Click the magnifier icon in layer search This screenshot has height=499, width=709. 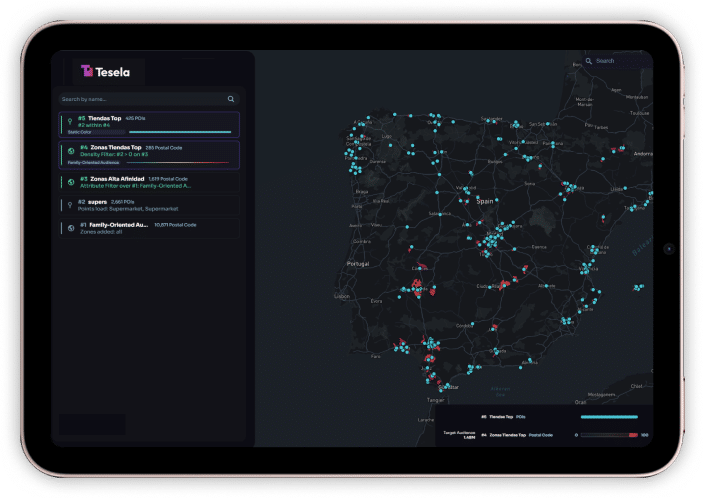231,99
